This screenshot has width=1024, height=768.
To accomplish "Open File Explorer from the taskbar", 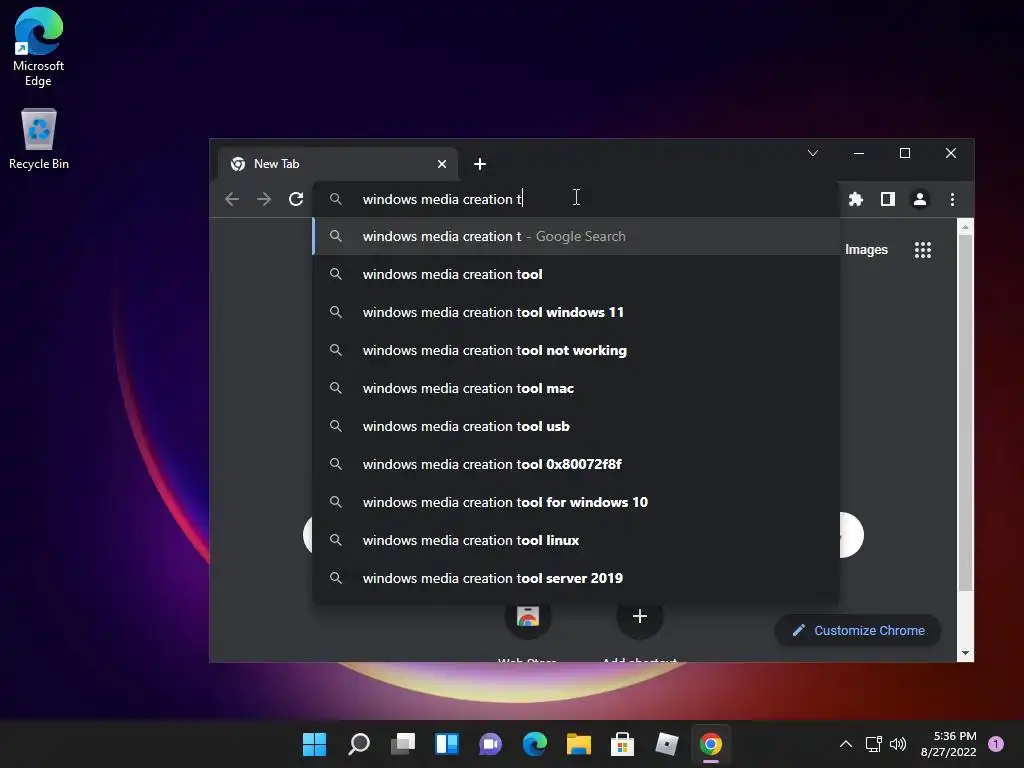I will [x=579, y=744].
